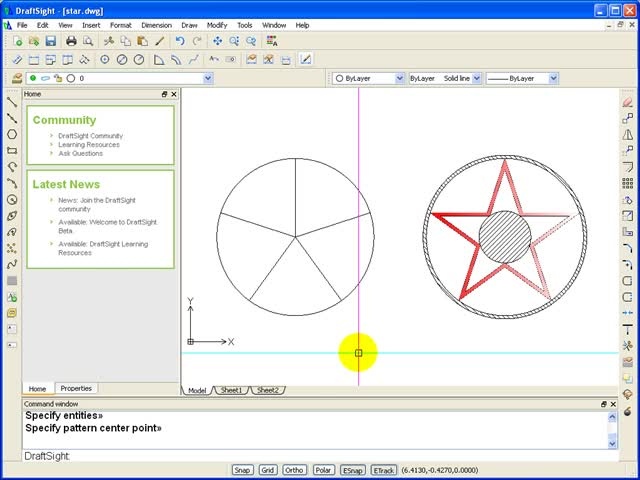Click the layer 0 color swatch circle
640x480 pixels.
71,78
